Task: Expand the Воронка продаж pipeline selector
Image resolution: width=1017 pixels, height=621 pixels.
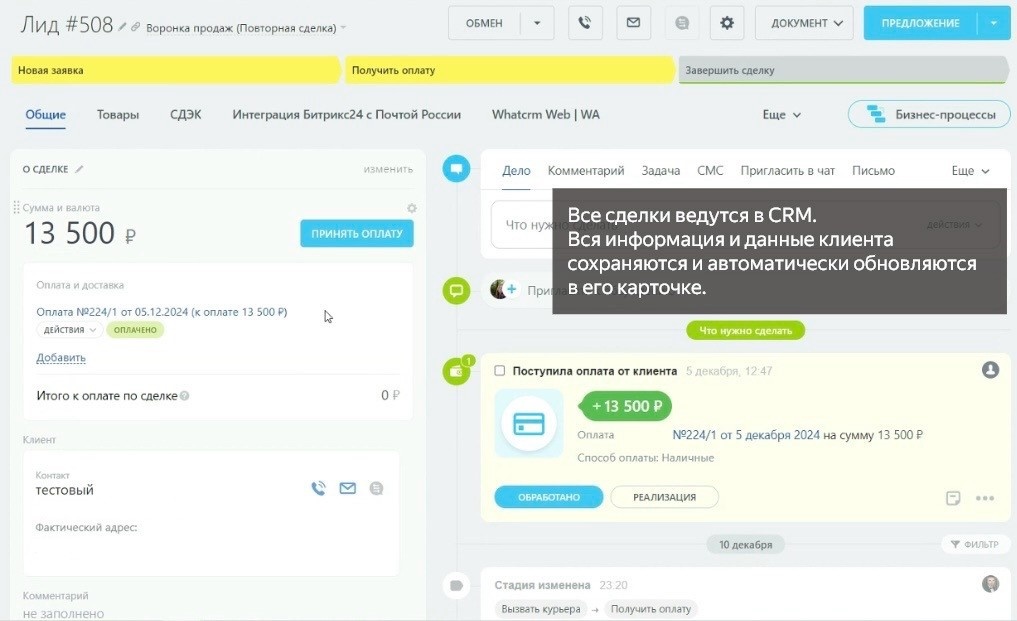Action: coord(246,28)
